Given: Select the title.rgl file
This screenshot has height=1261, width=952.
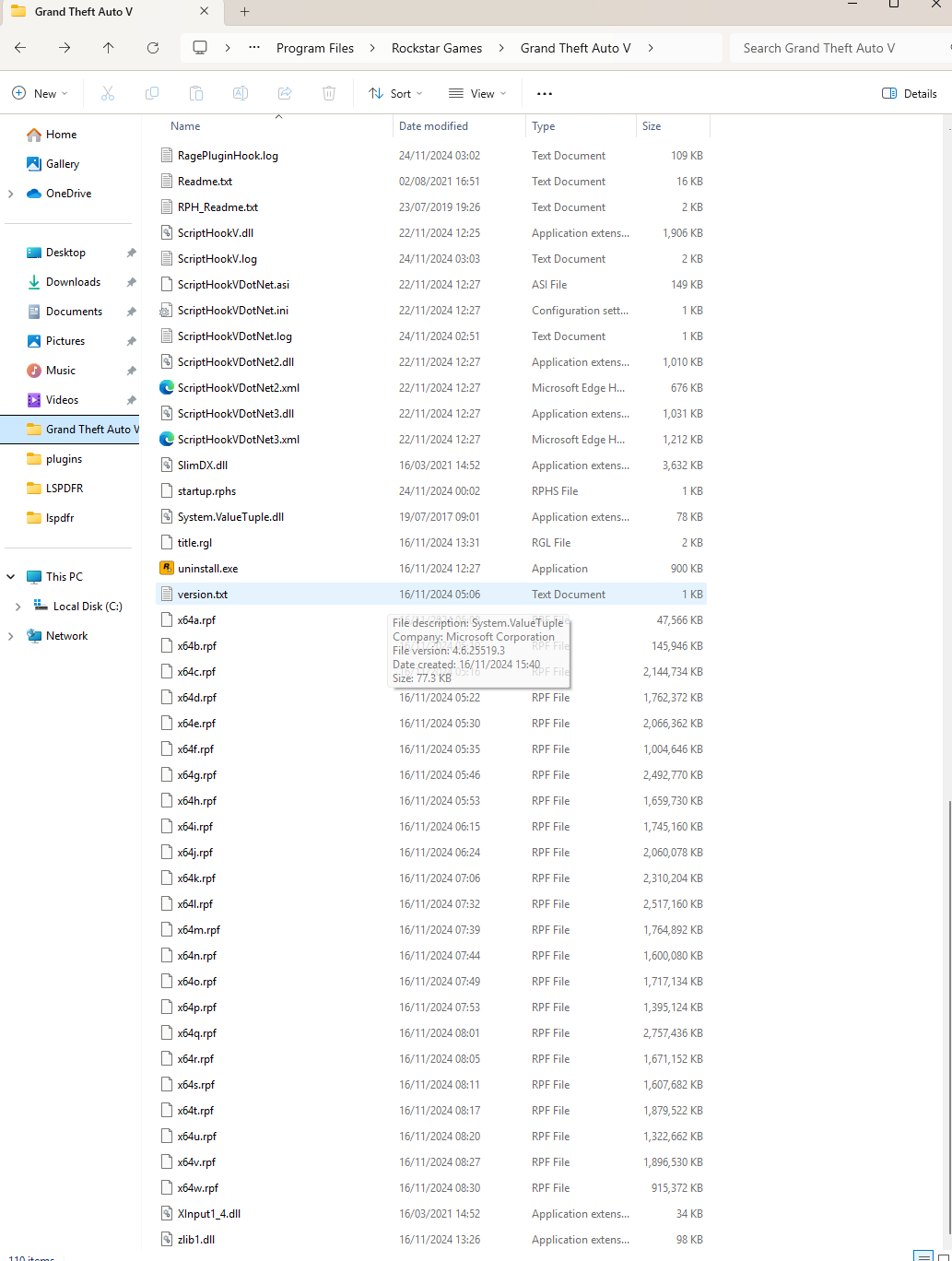Looking at the screenshot, I should (431, 543).
